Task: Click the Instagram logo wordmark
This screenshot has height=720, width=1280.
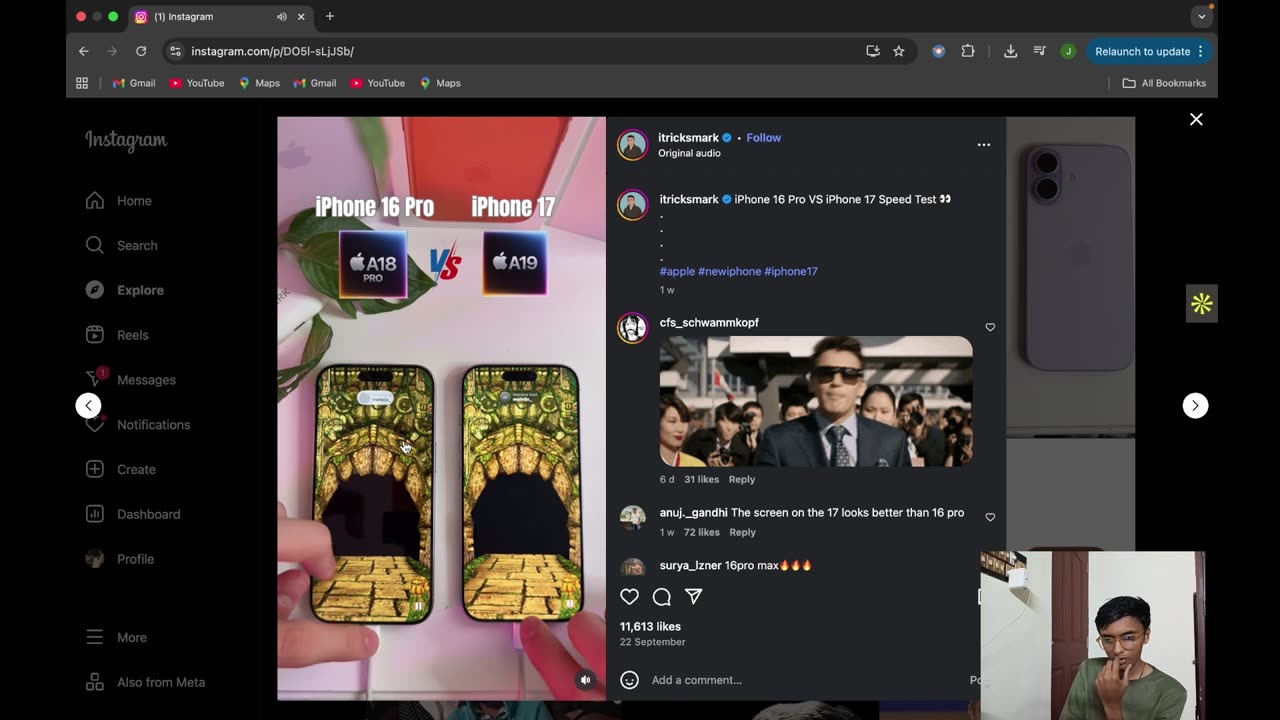Action: [x=126, y=141]
